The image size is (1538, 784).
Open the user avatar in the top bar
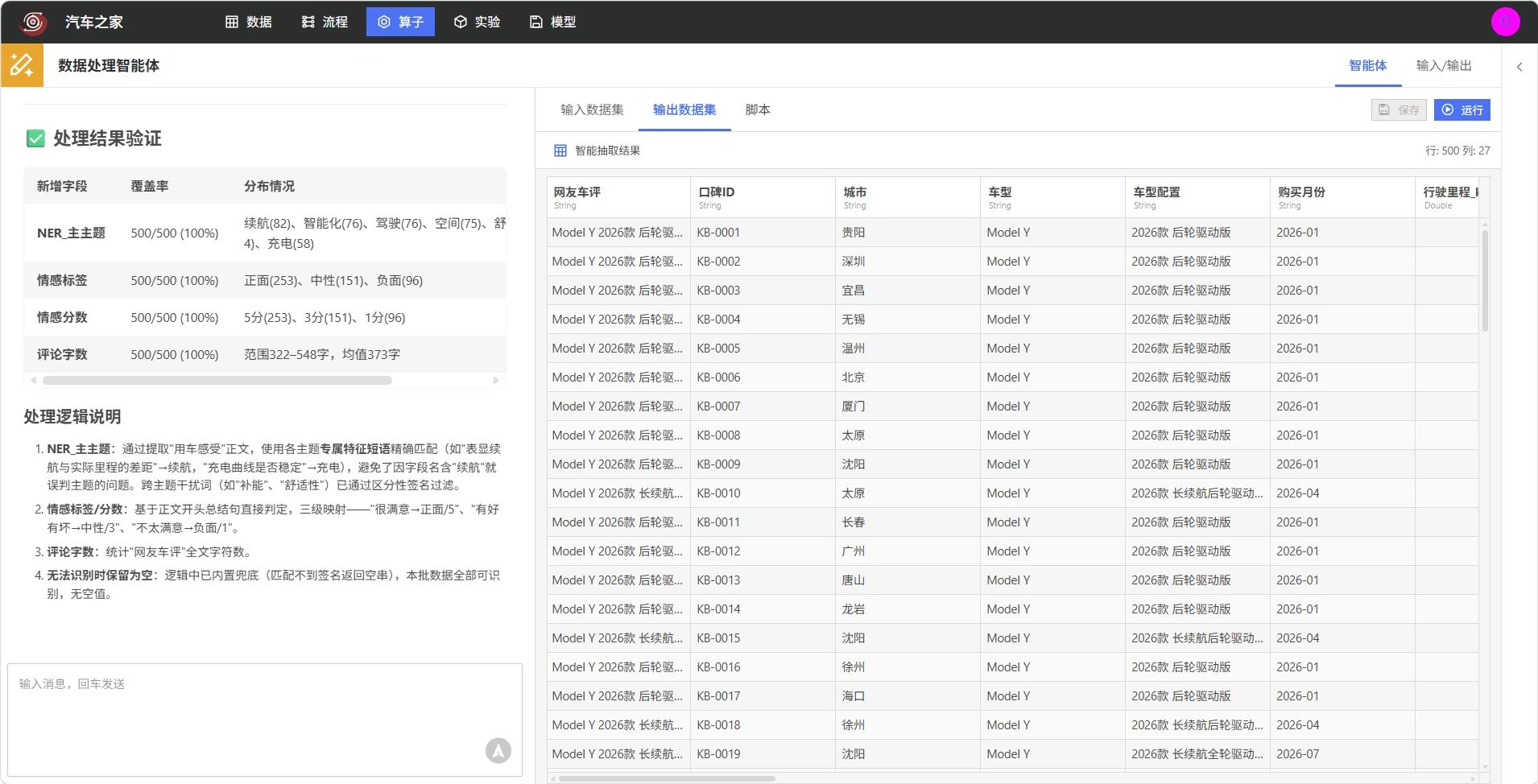coord(1505,22)
